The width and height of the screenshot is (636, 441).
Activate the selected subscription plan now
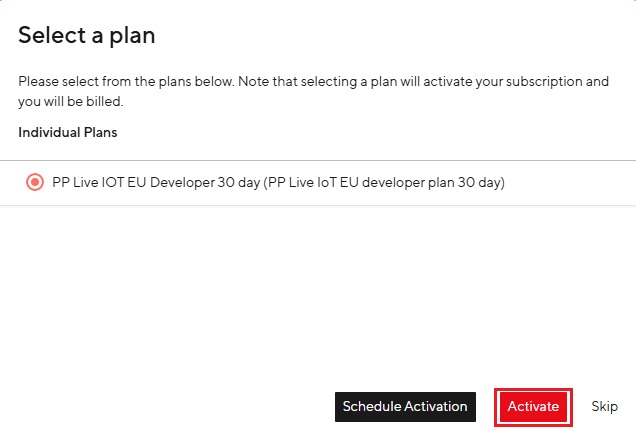(533, 407)
